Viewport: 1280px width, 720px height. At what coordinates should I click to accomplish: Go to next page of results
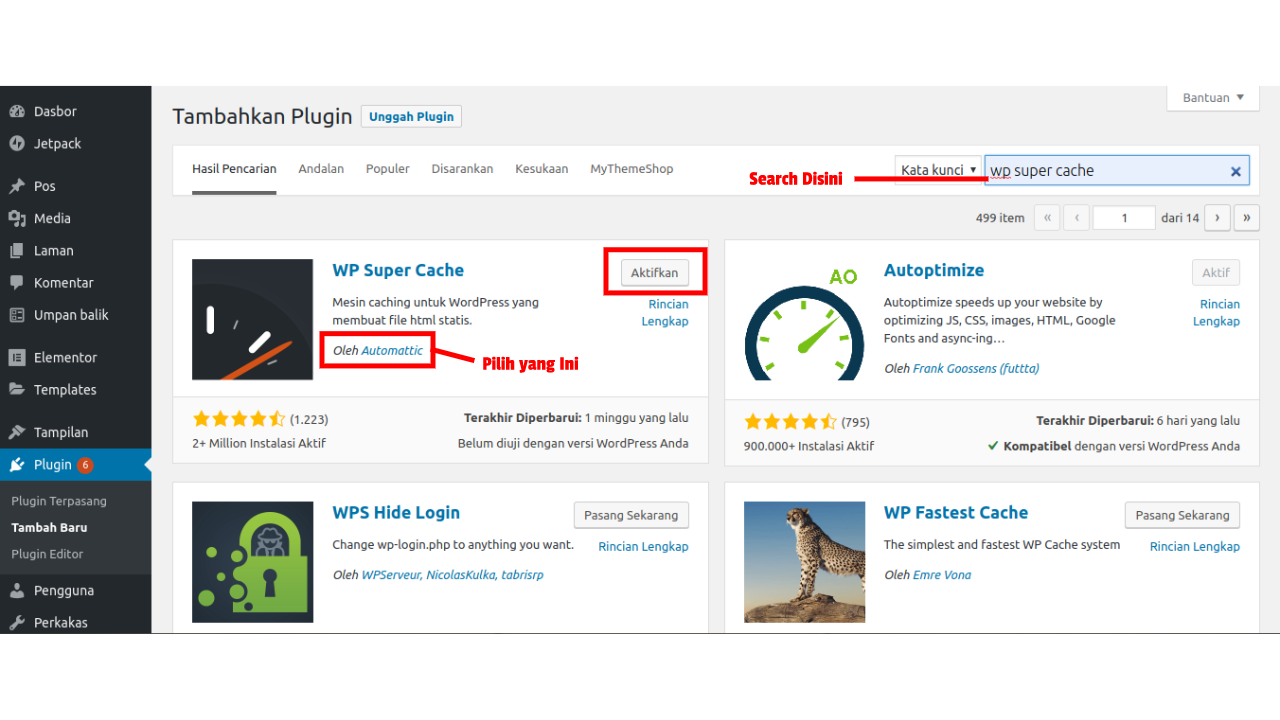[x=1217, y=217]
